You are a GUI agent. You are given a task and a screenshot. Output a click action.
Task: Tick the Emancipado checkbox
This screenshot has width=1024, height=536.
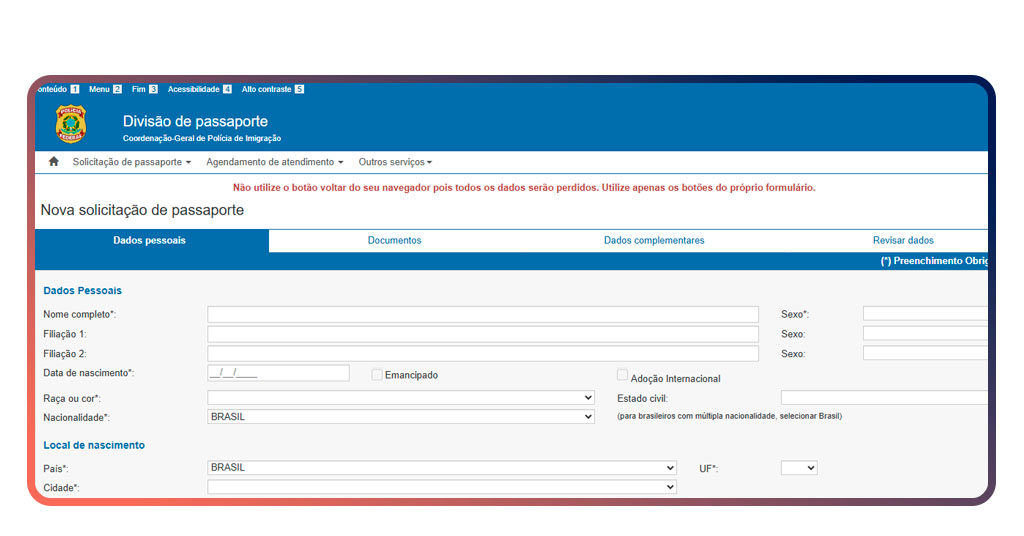click(377, 375)
